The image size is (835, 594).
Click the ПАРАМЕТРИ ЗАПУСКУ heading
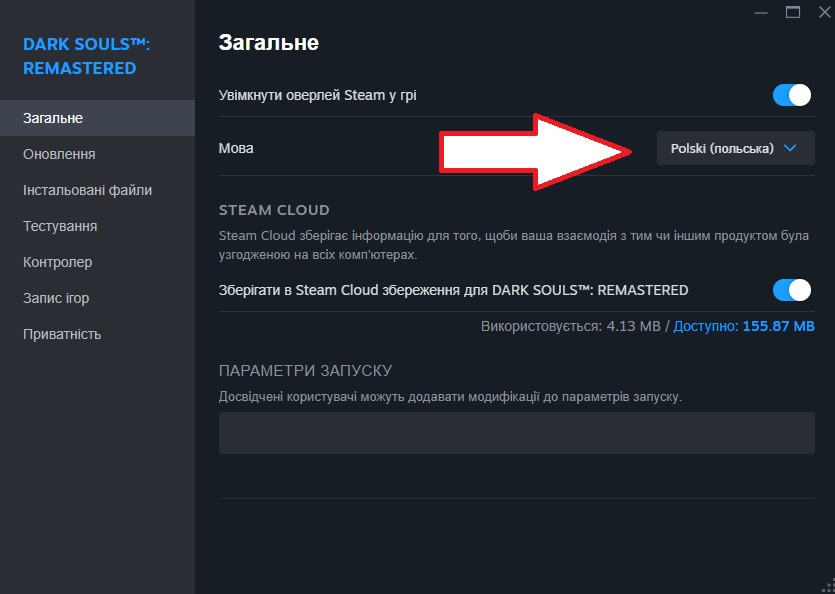305,370
